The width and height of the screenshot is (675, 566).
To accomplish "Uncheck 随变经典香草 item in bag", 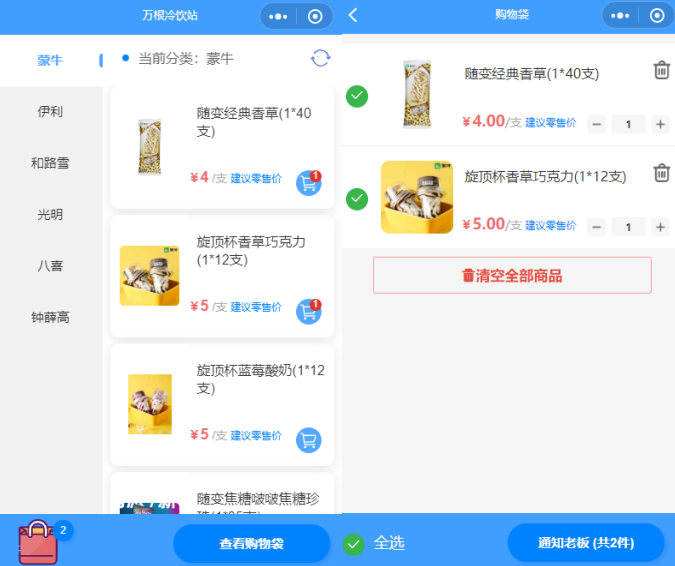I will tap(357, 96).
